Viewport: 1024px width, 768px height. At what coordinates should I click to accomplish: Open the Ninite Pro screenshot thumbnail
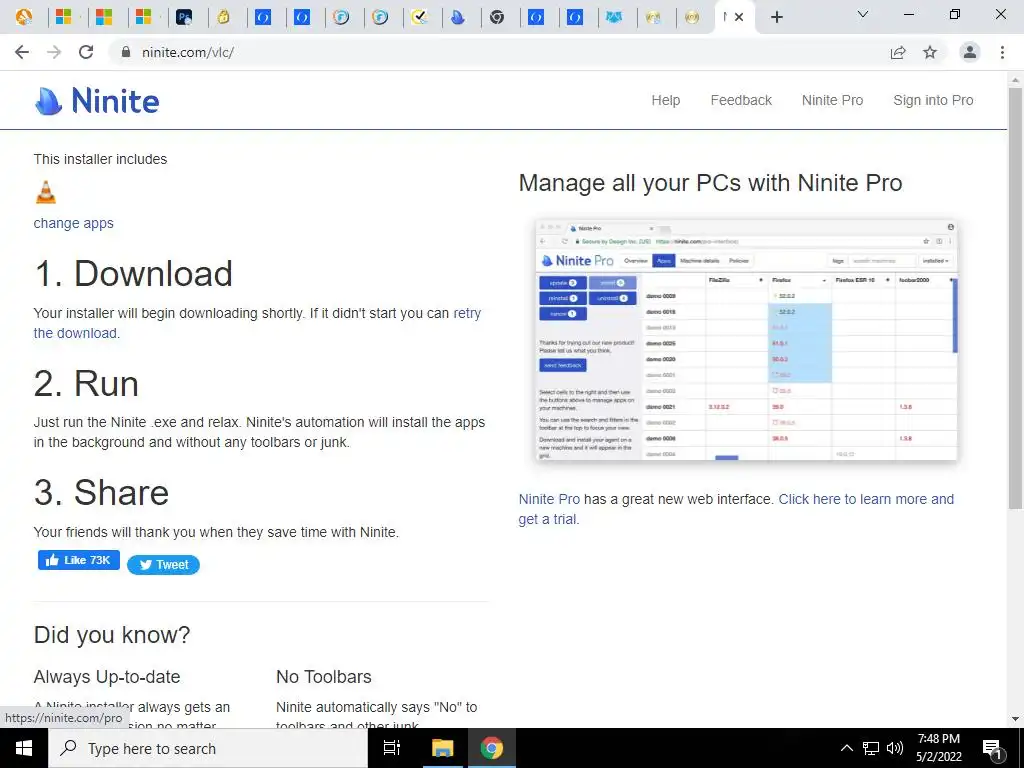pyautogui.click(x=746, y=340)
